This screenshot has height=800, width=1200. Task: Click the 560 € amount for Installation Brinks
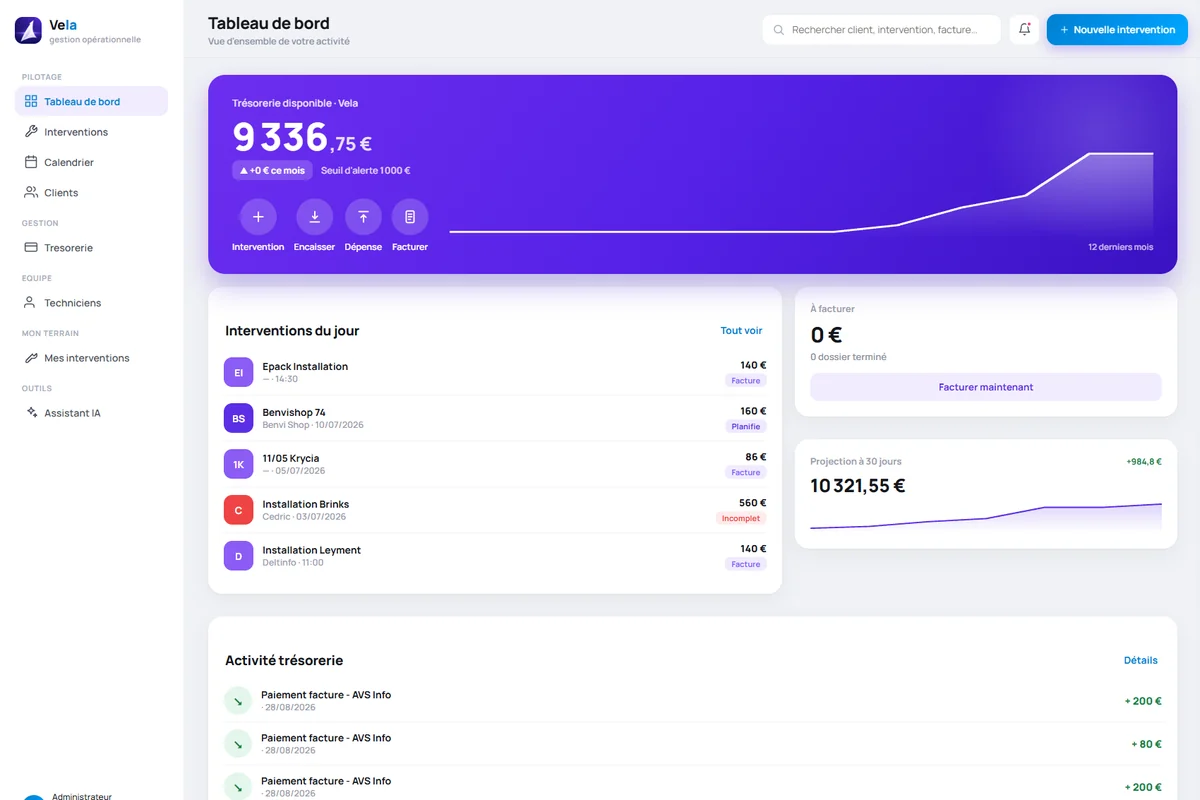tap(753, 503)
